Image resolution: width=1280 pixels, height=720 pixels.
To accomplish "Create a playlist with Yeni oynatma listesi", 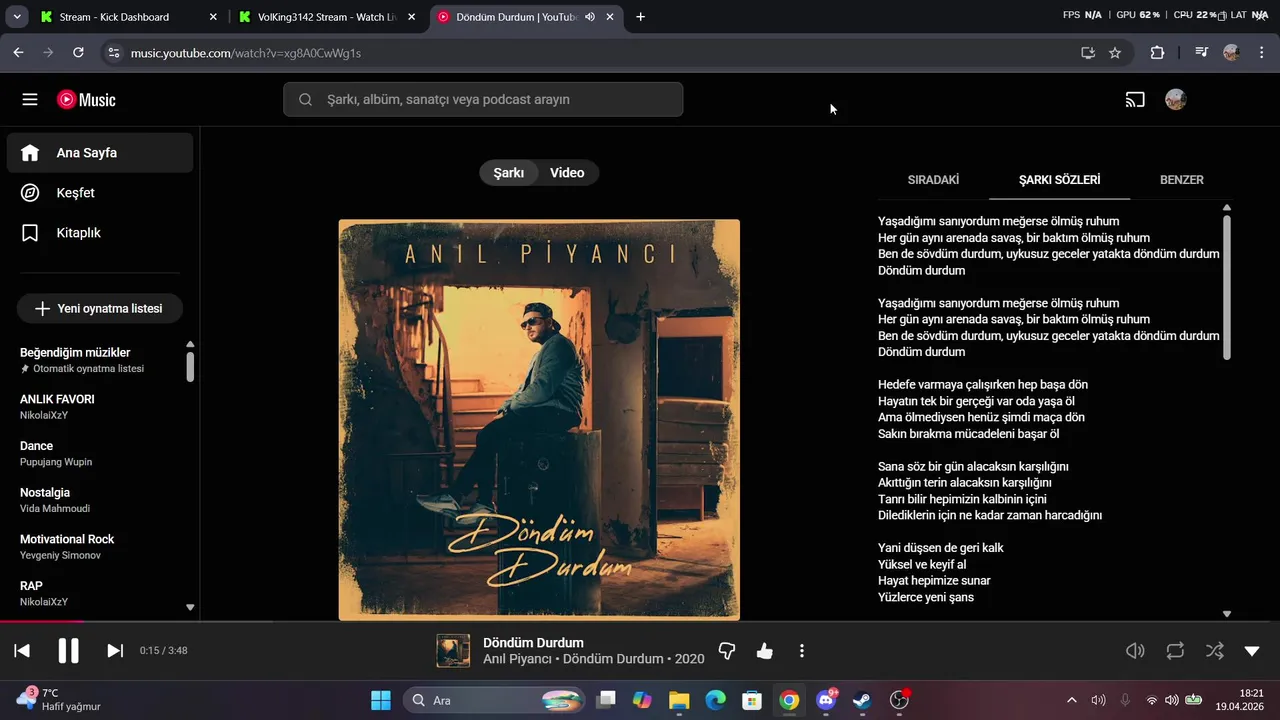I will [x=99, y=309].
